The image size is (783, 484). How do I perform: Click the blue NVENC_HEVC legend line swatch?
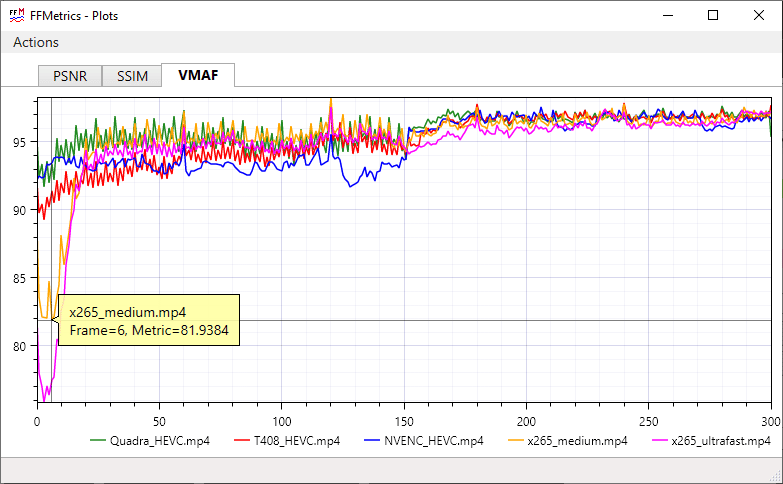(373, 440)
